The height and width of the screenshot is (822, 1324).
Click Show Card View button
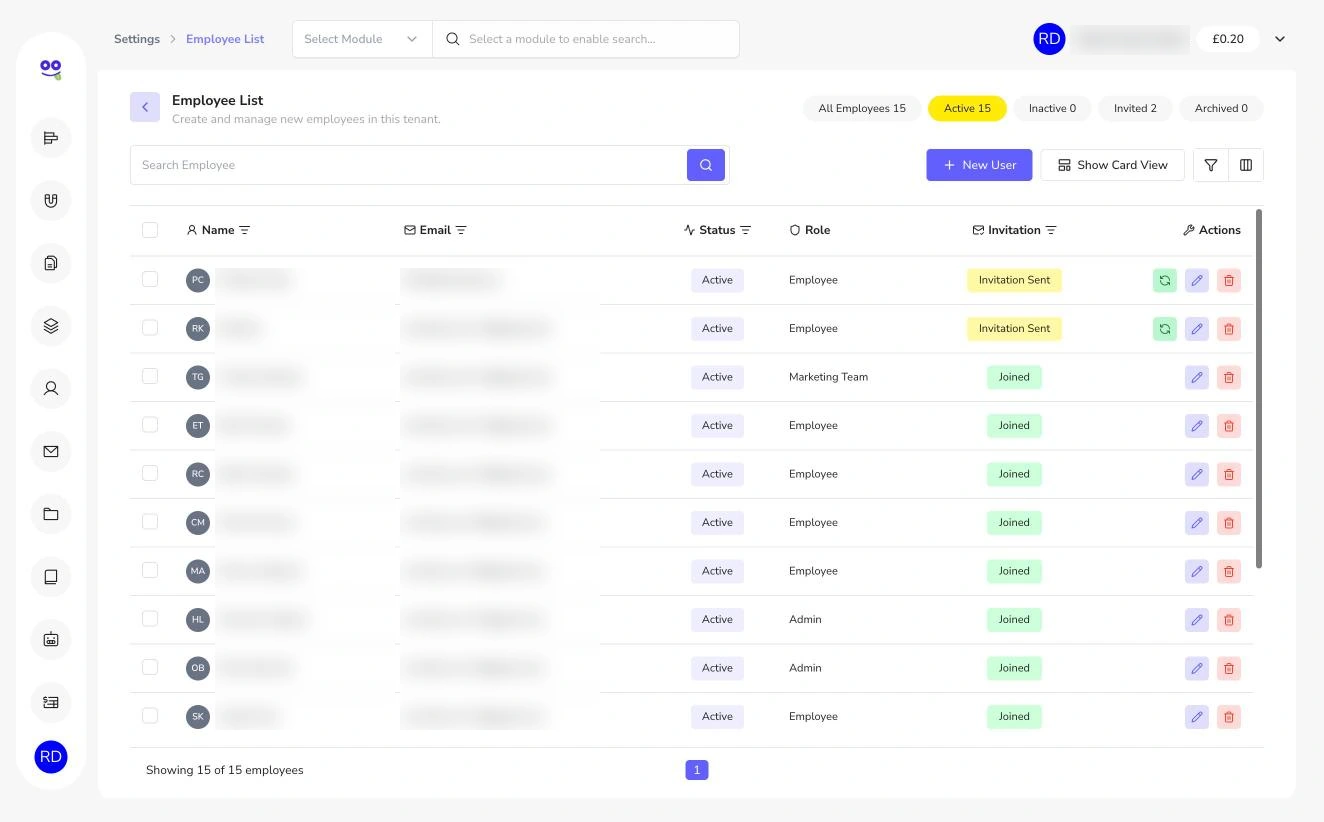click(x=1112, y=165)
